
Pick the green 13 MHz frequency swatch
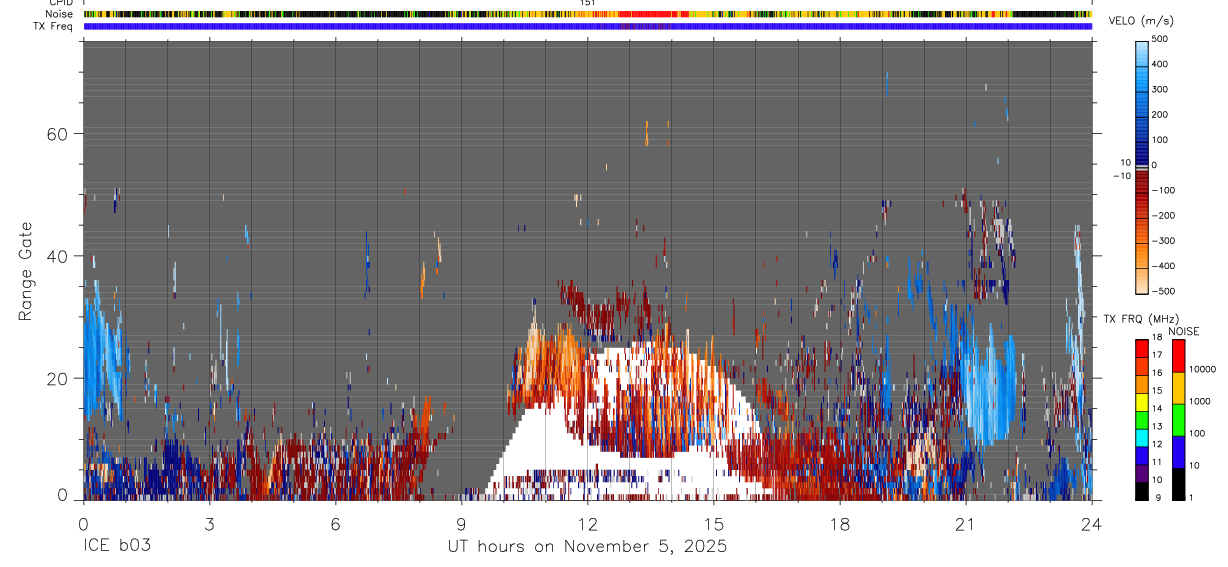[1141, 421]
